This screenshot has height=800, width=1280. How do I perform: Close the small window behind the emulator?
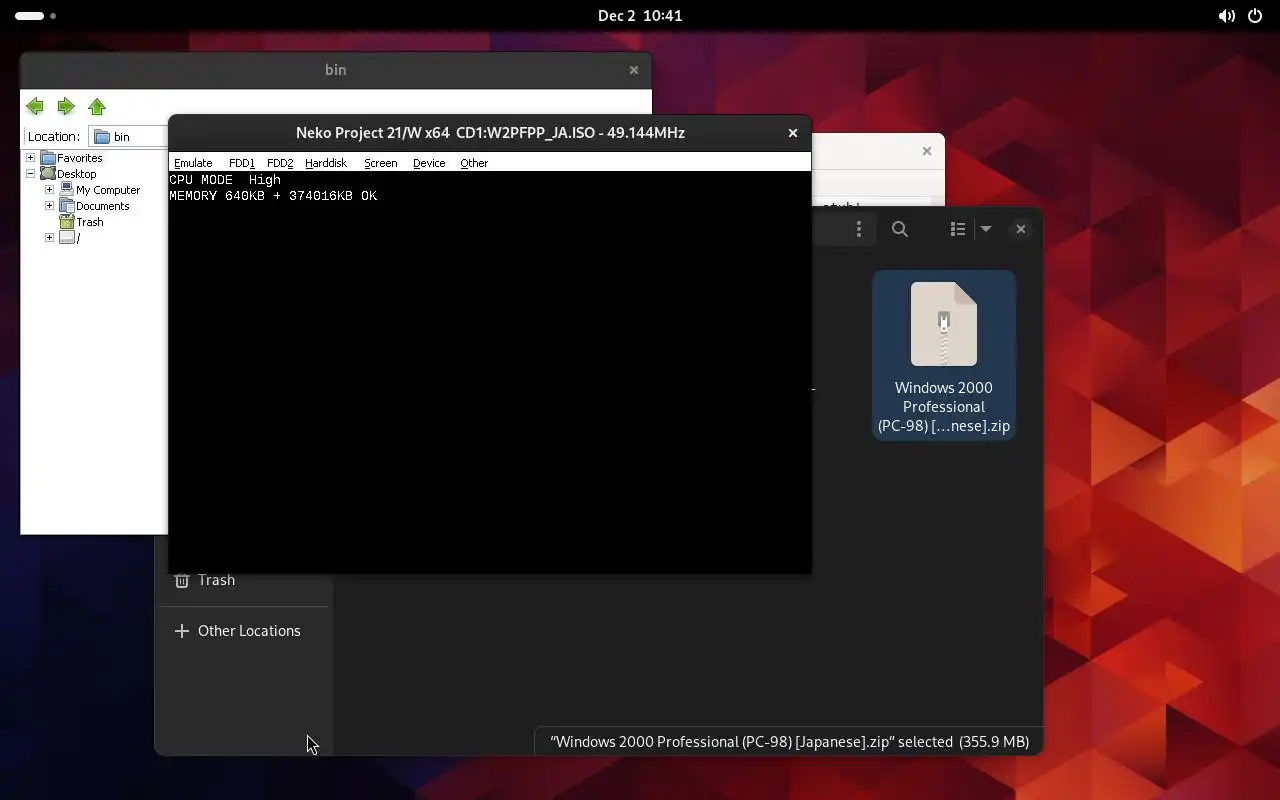[927, 151]
